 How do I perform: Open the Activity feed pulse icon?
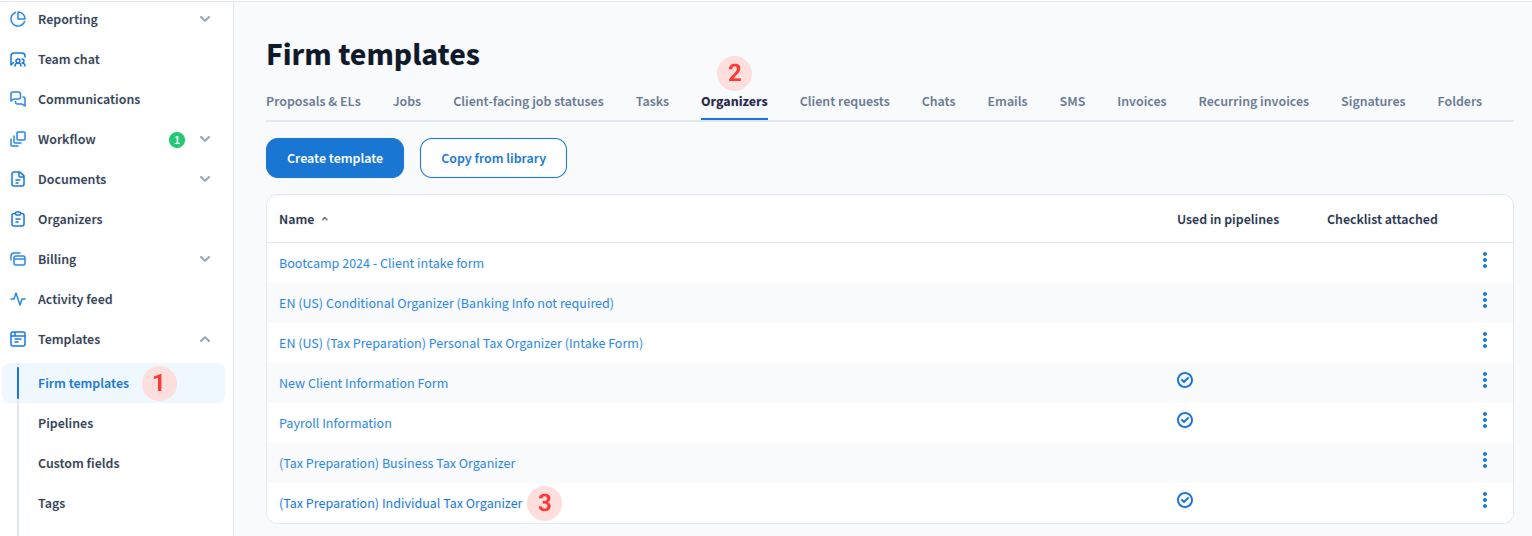pos(18,299)
